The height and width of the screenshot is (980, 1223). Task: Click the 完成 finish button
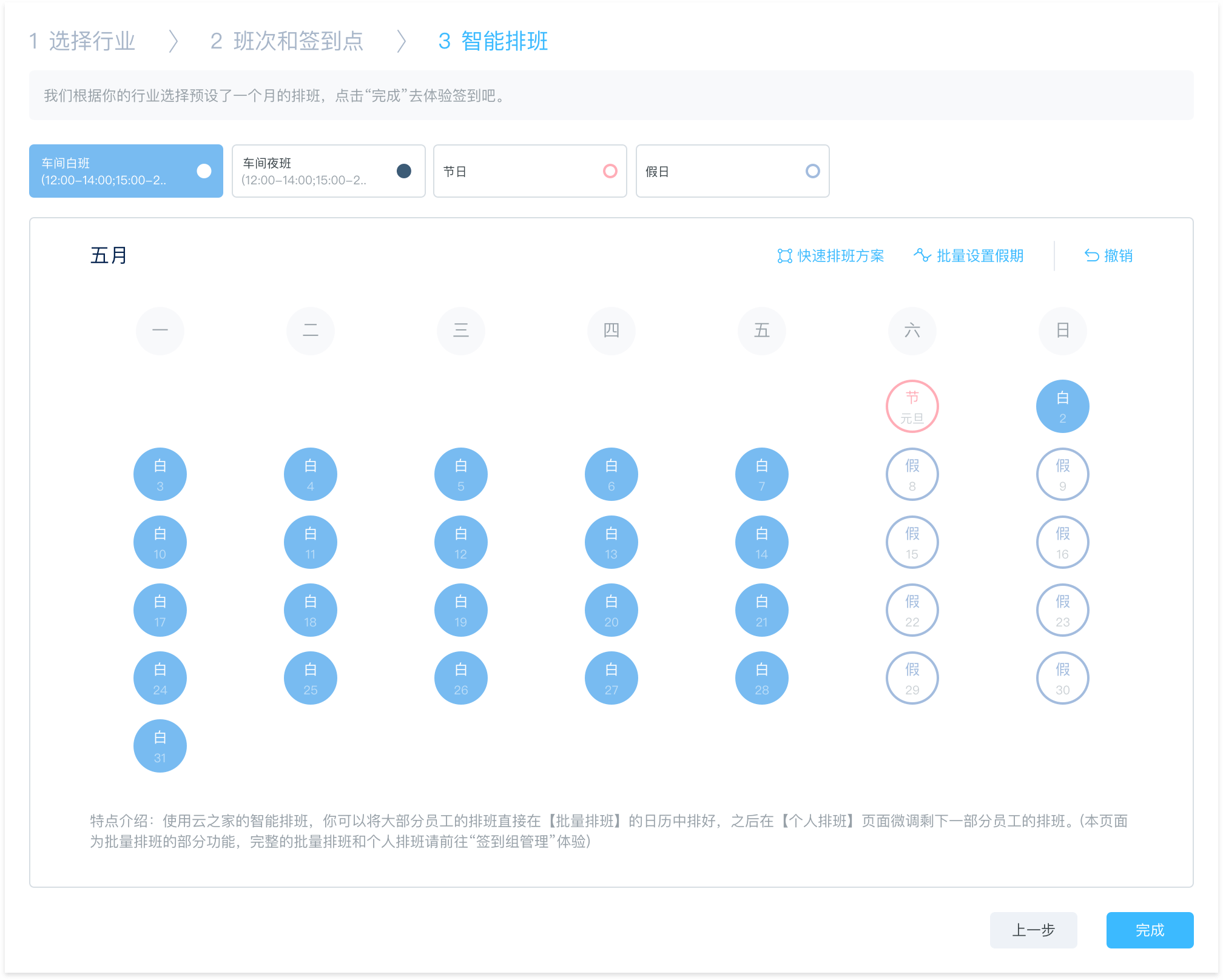[1150, 930]
